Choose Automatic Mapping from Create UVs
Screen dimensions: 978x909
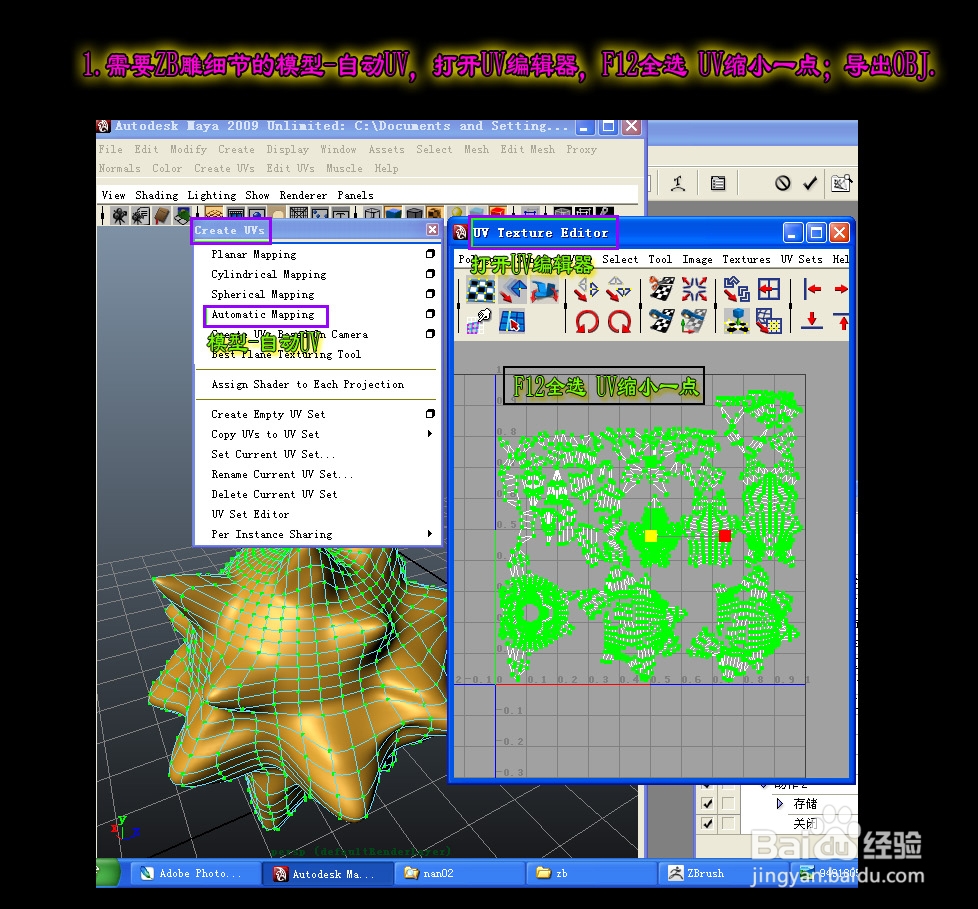263,314
